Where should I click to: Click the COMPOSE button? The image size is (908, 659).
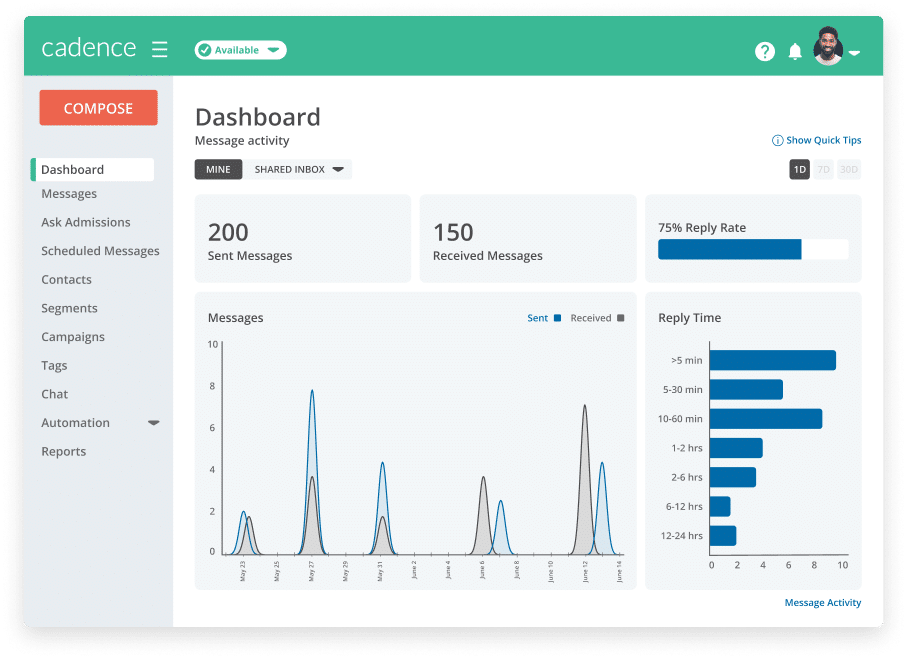98,108
